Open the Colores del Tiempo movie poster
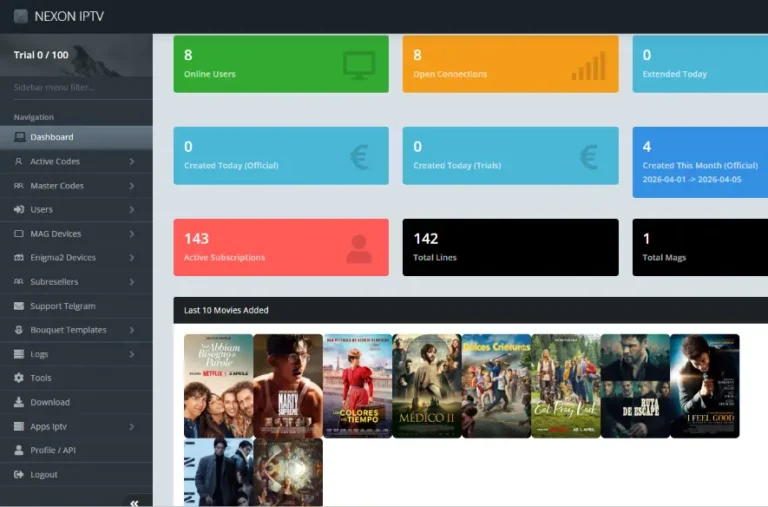768x507 pixels. tap(358, 386)
